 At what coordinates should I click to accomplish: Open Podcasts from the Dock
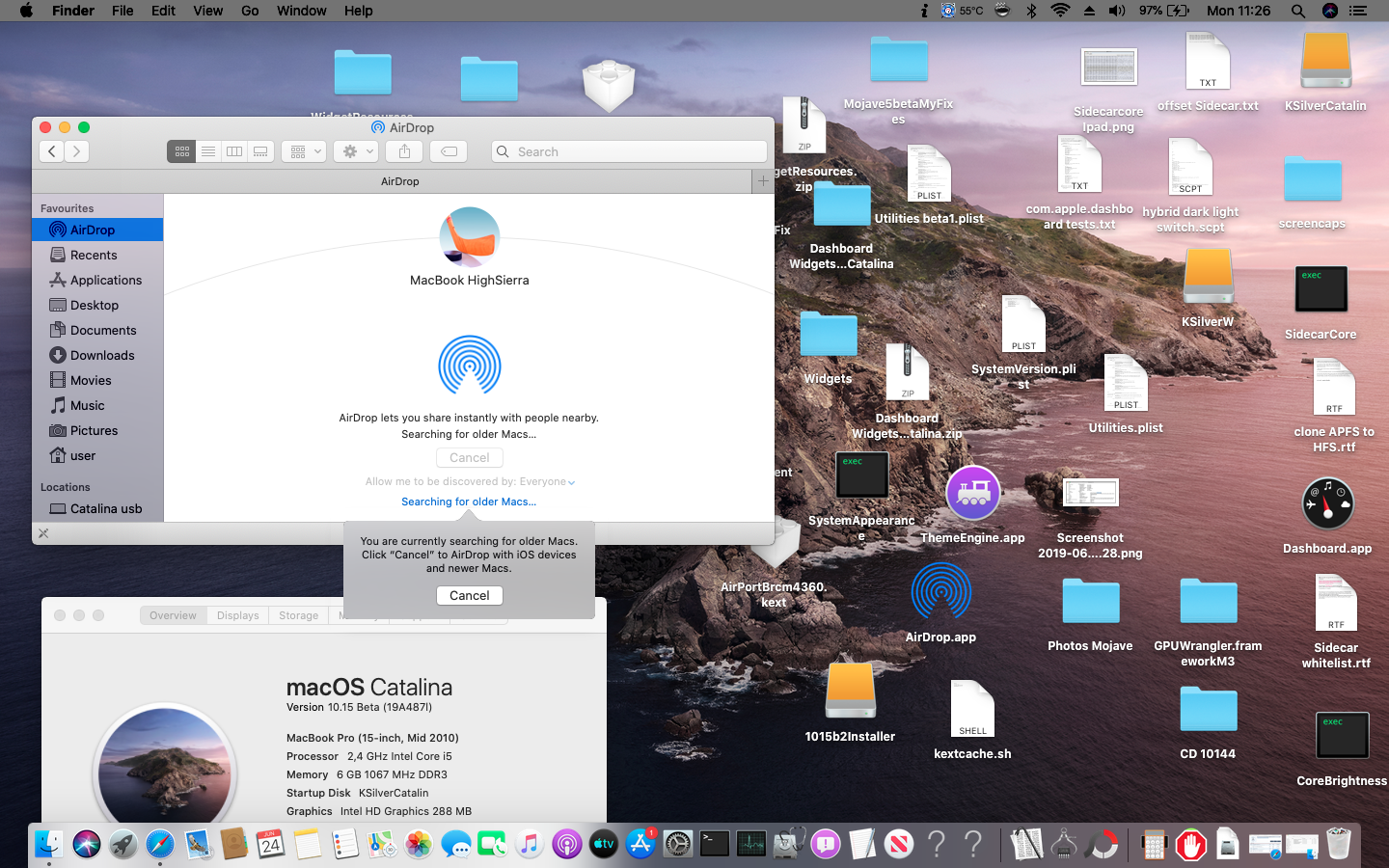point(566,845)
